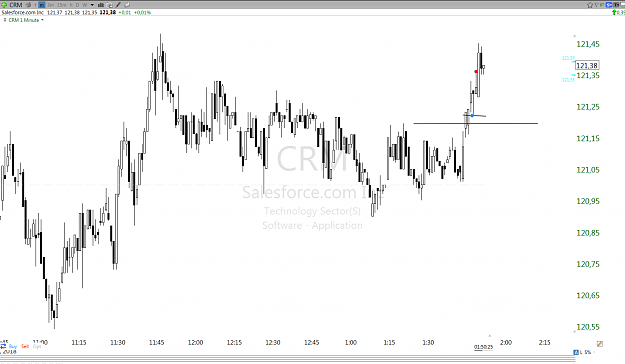Click the 120,55 price axis label
This screenshot has width=625, height=364.
click(x=588, y=327)
